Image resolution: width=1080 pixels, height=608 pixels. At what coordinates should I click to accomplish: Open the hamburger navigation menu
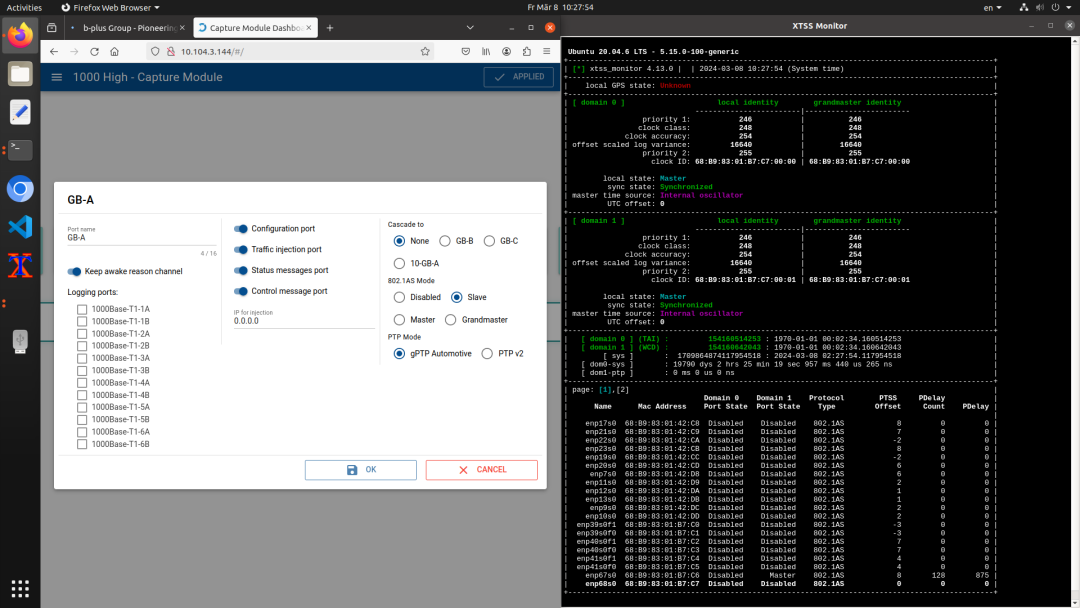(x=56, y=77)
